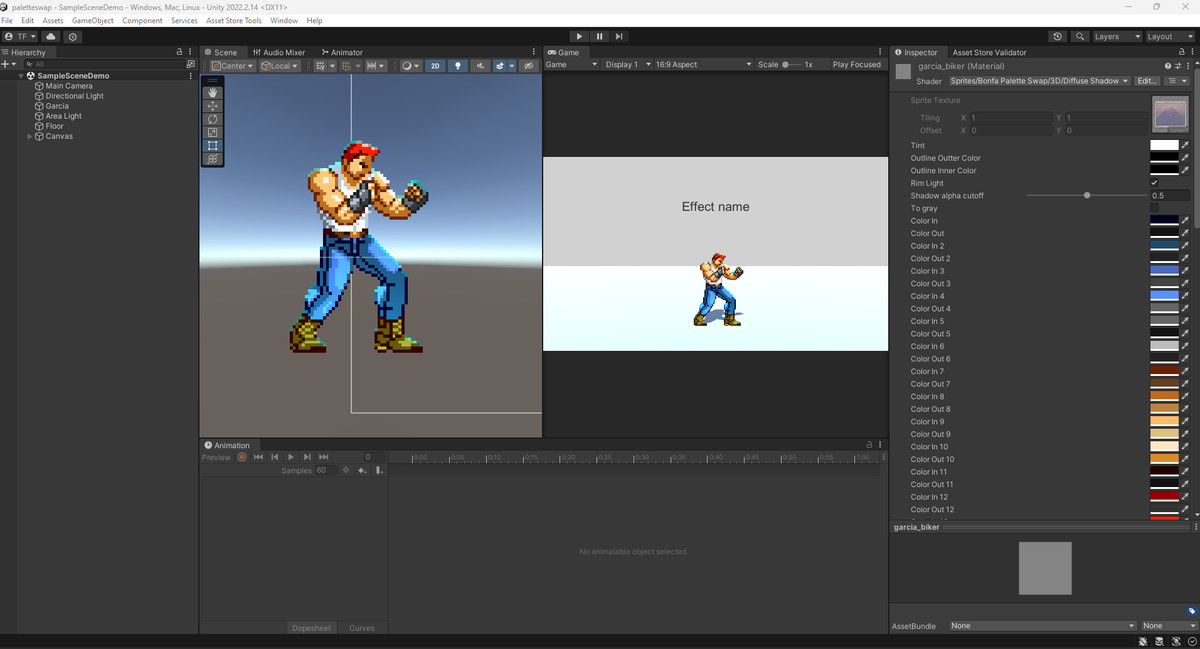Viewport: 1200px width, 649px height.
Task: Play the animation clip in Animation window
Action: [x=291, y=457]
